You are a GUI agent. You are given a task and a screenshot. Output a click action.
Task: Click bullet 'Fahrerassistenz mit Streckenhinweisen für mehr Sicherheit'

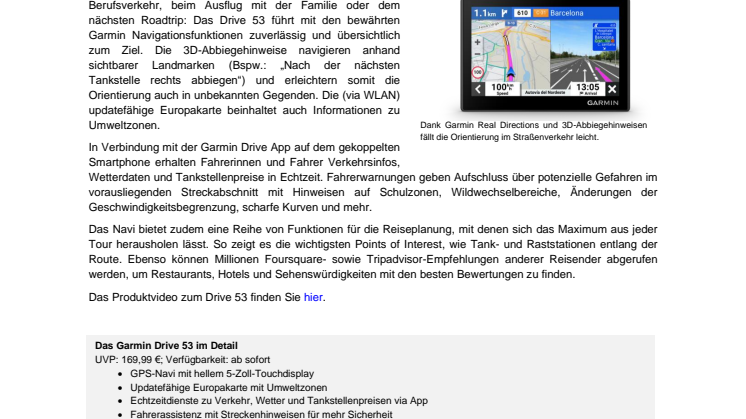click(x=261, y=414)
